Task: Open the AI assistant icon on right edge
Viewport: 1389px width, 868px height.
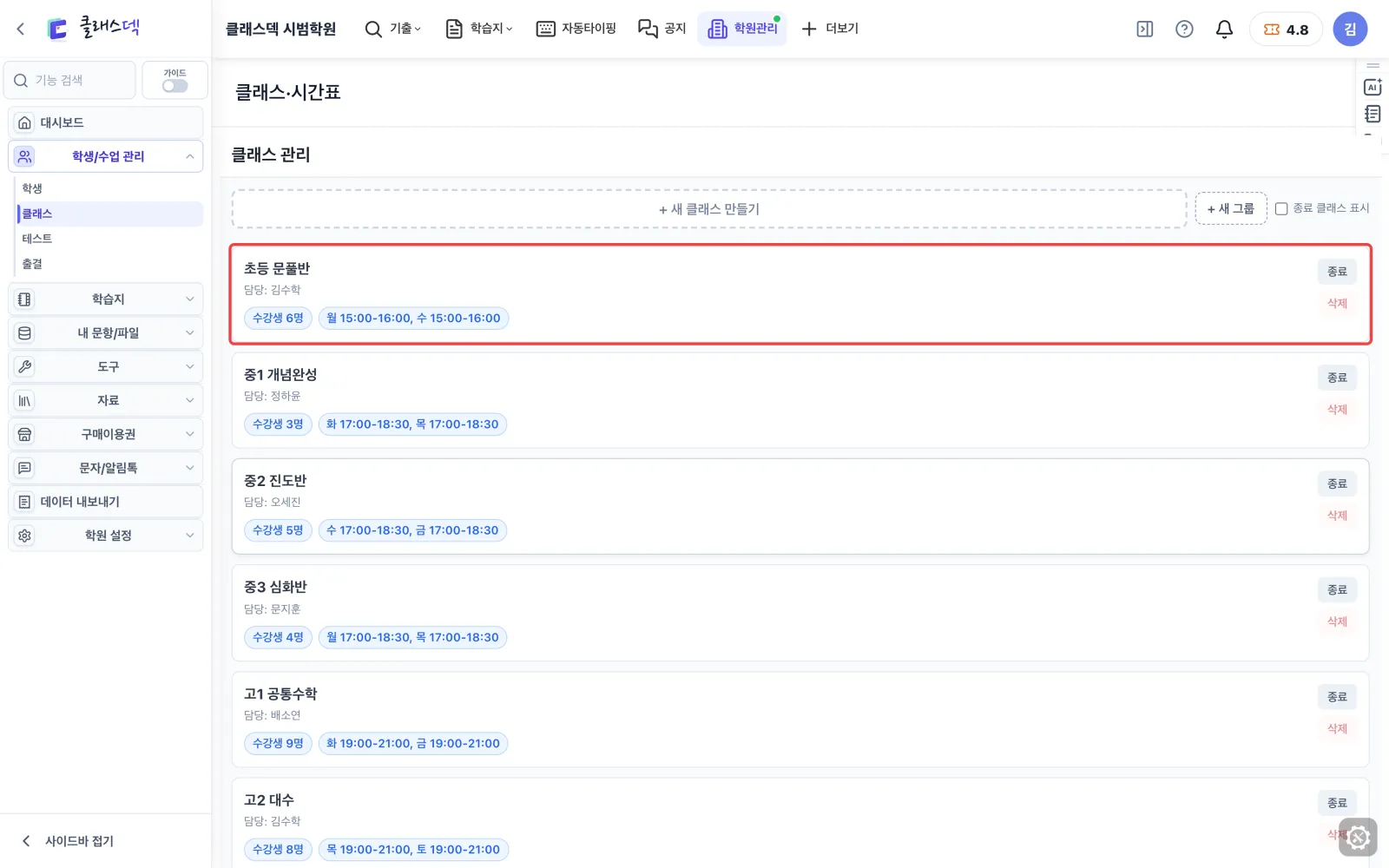Action: [1373, 87]
